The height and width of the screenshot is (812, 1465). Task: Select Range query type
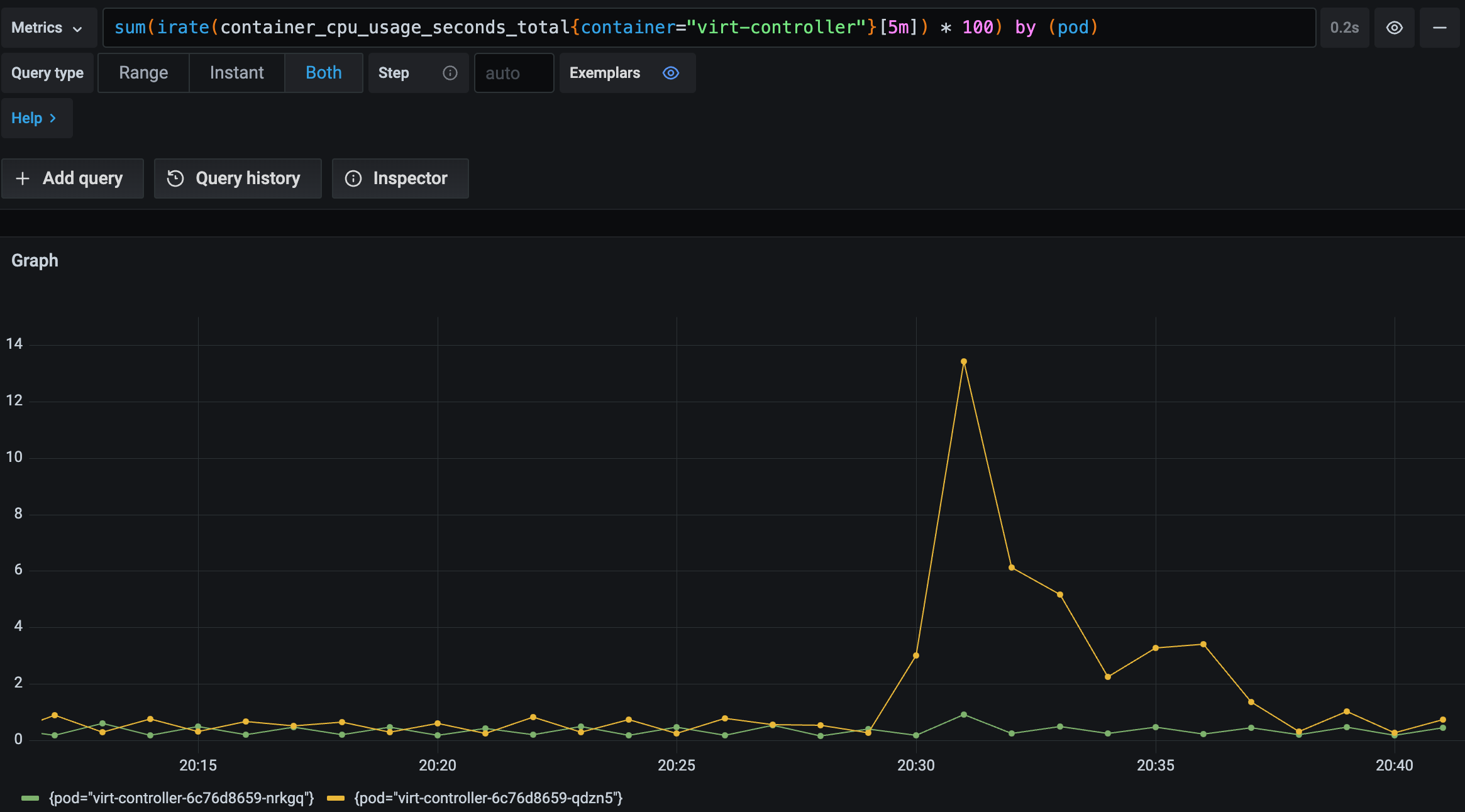(143, 73)
